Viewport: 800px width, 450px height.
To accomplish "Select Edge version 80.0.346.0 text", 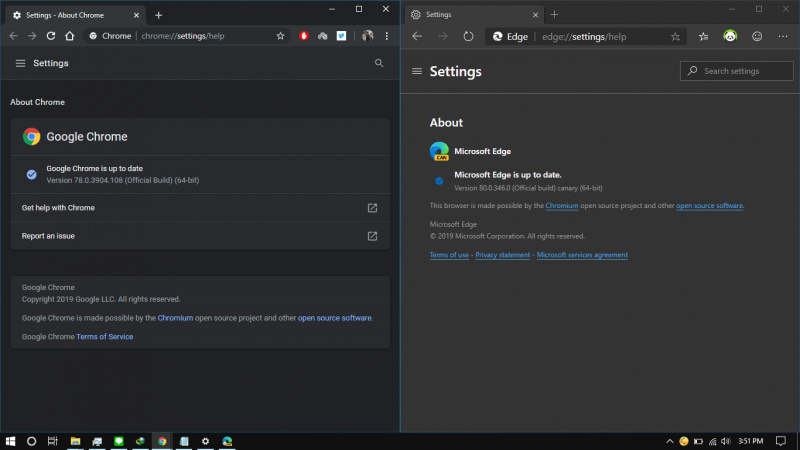I will click(x=528, y=188).
